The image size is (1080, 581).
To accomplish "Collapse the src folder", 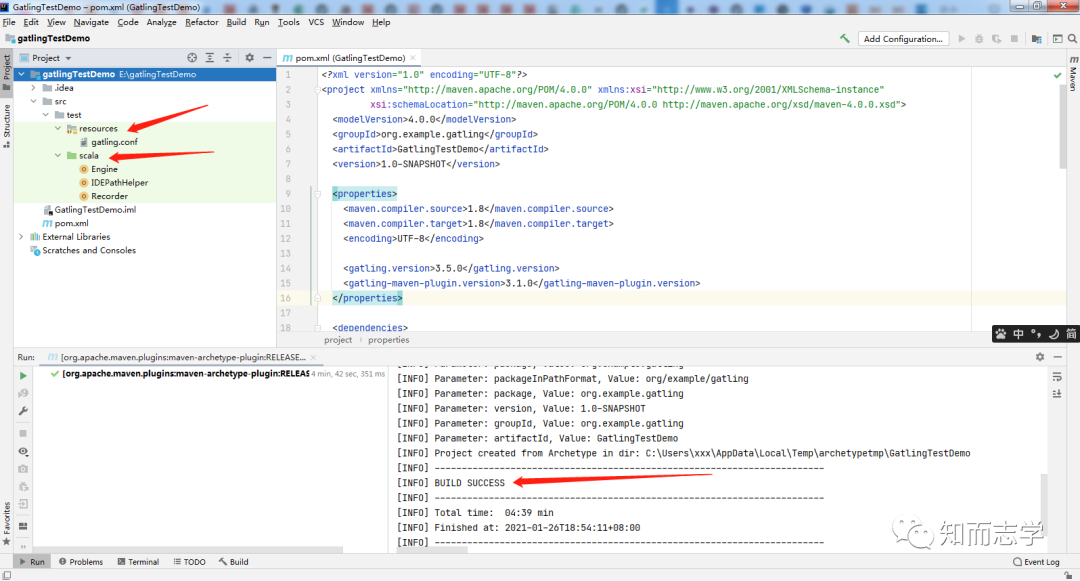I will [33, 101].
